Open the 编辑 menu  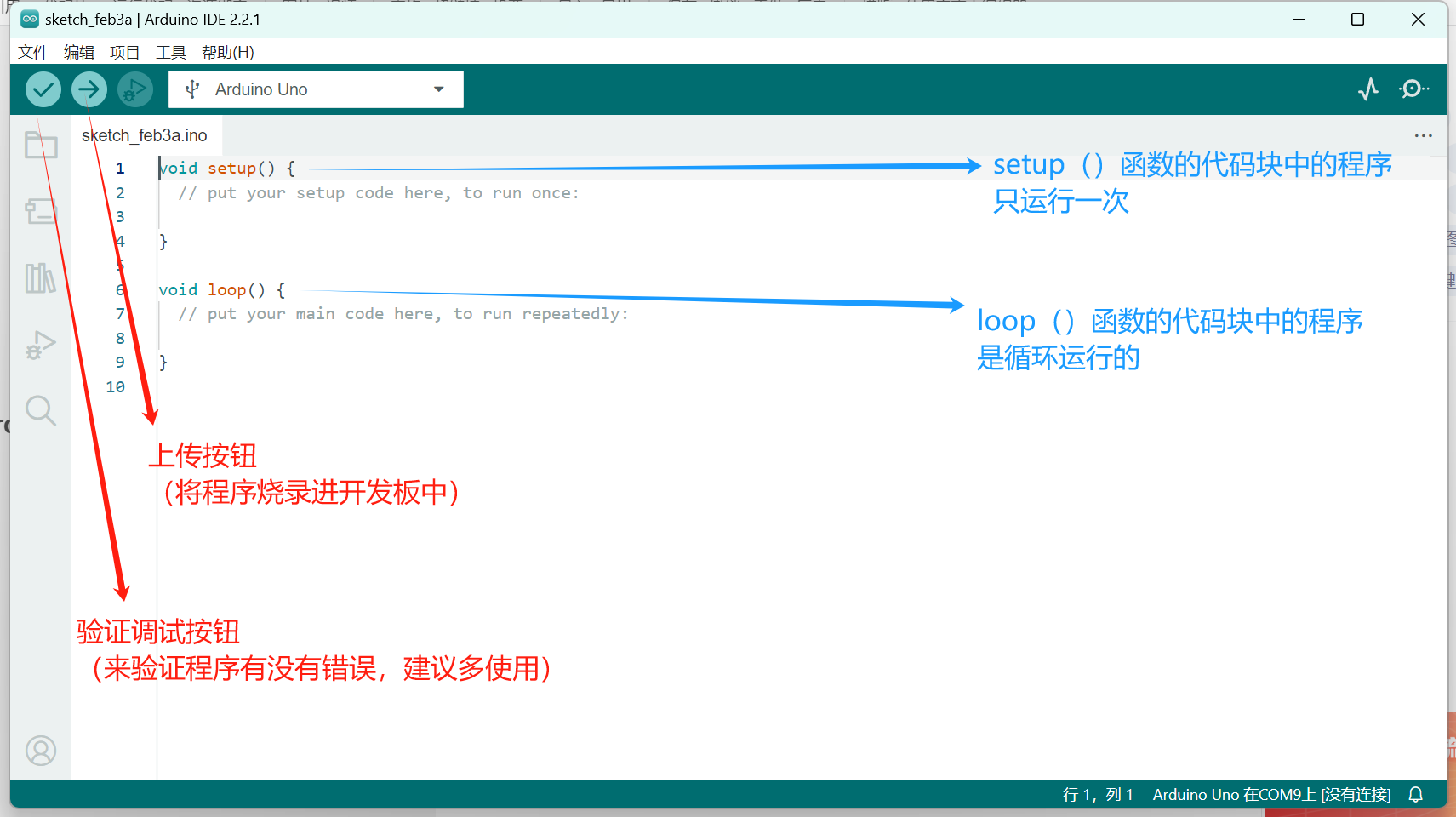click(x=79, y=52)
